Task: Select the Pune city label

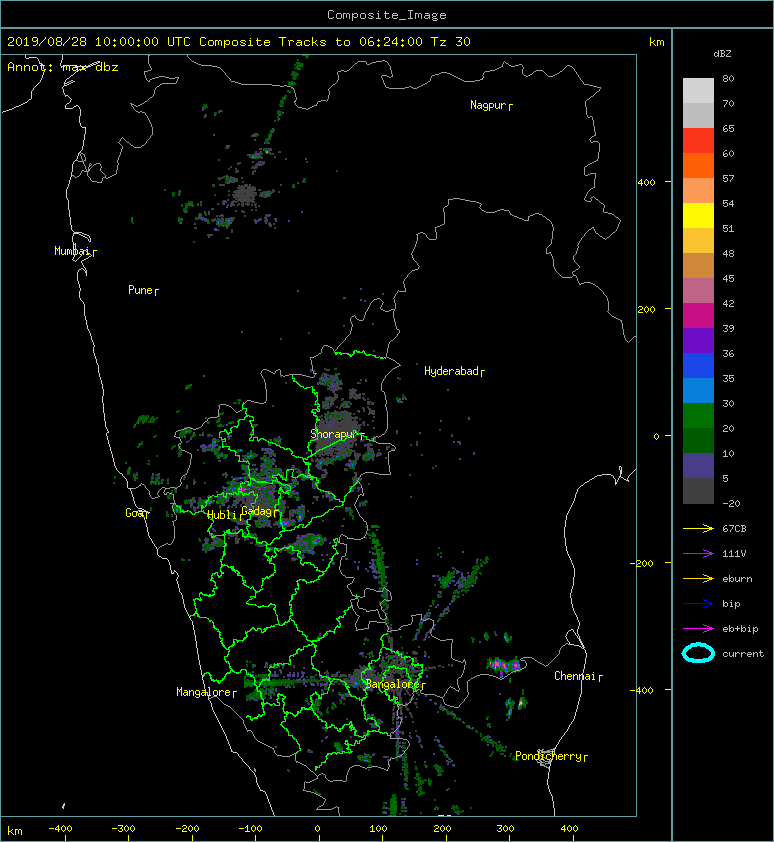Action: [140, 290]
